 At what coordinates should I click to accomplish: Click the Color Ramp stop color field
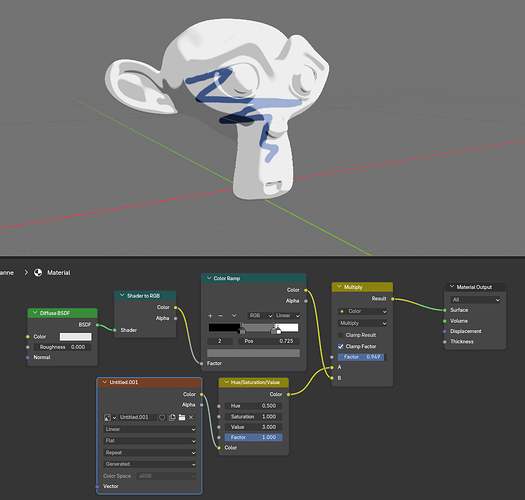(253, 353)
